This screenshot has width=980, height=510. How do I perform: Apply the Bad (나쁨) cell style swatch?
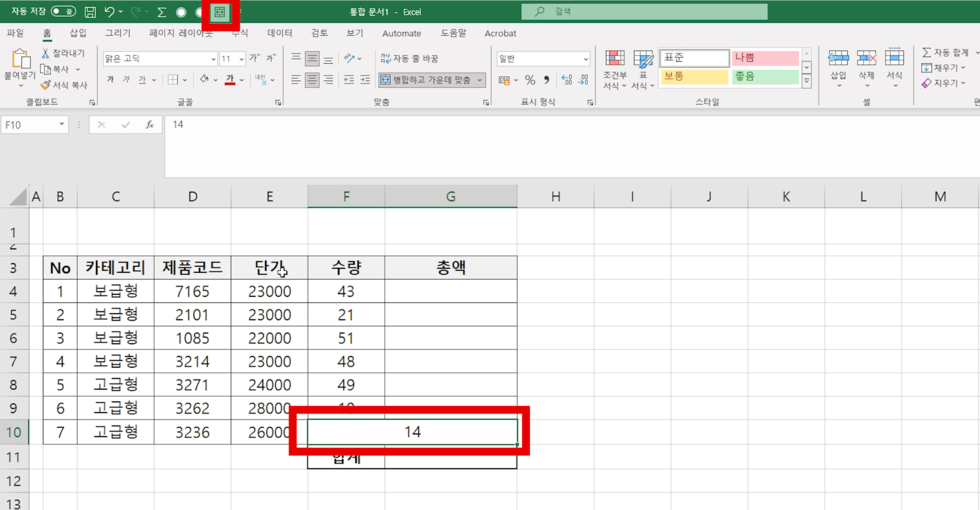pos(765,59)
